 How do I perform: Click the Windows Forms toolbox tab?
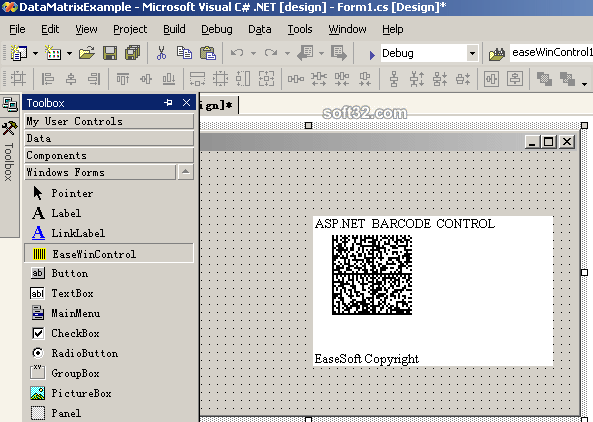tap(100, 172)
